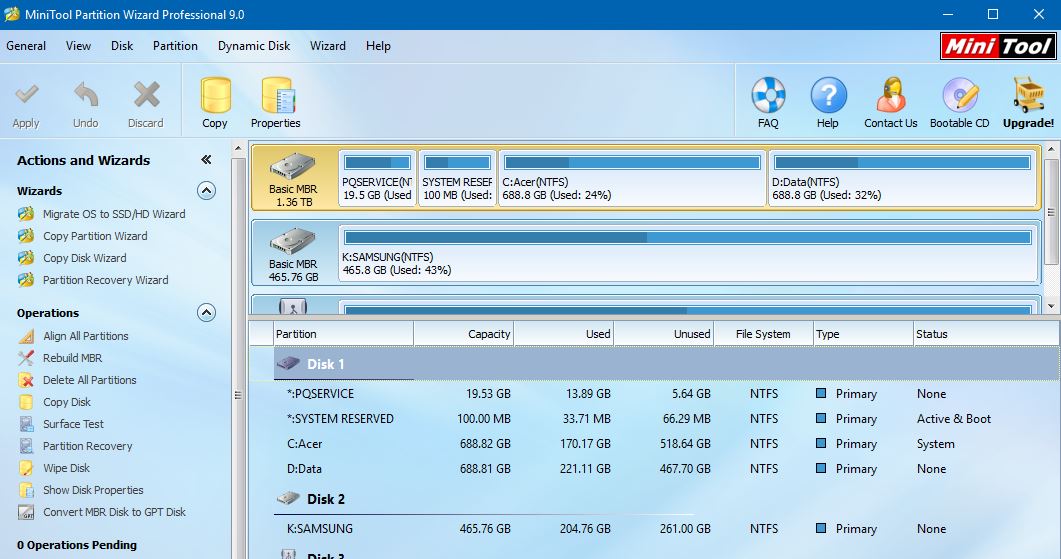Image resolution: width=1061 pixels, height=559 pixels.
Task: Open the Wizard menu
Action: point(328,46)
